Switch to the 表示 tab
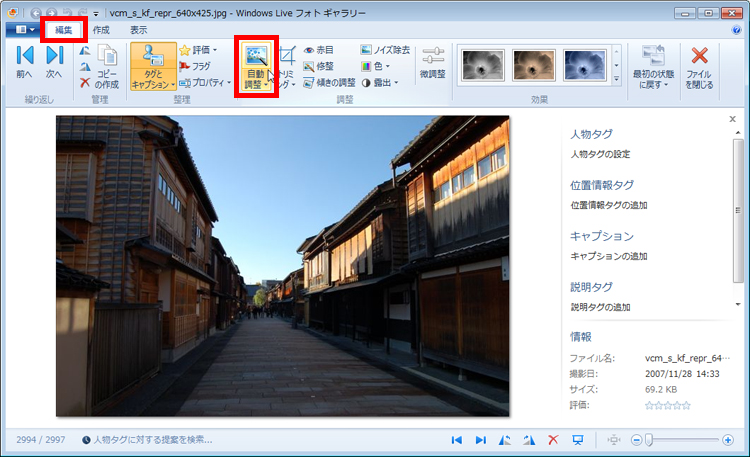Screen dimensions: 750x457 [139, 30]
